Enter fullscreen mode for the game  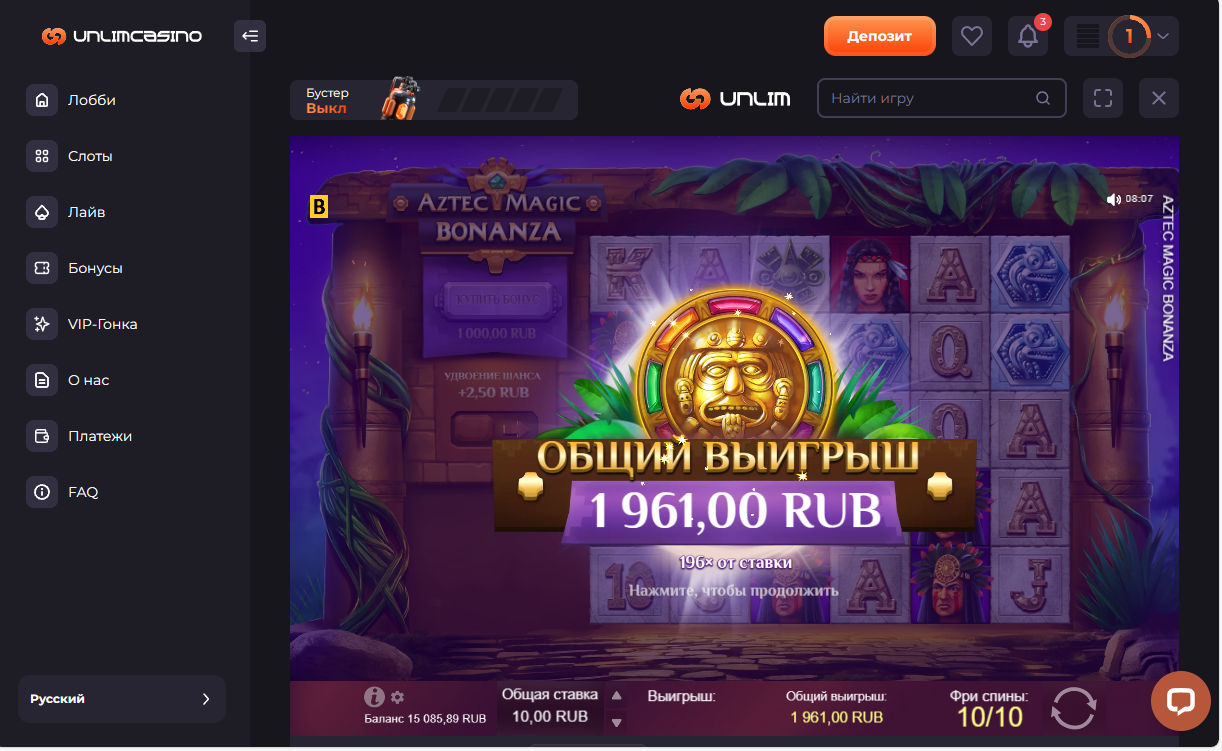click(1103, 98)
